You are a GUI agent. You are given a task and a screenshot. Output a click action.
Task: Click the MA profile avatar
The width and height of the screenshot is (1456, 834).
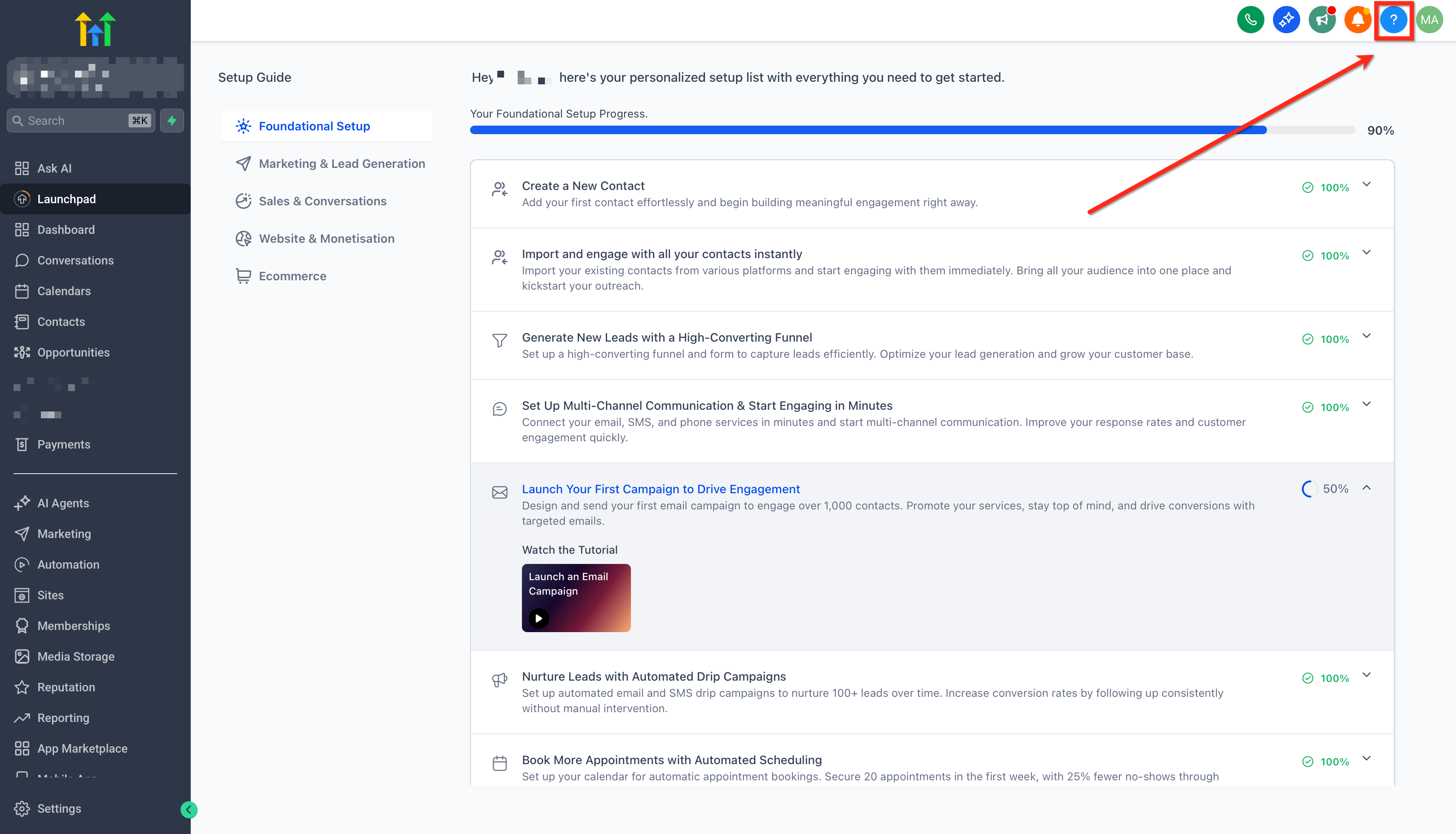(1429, 20)
